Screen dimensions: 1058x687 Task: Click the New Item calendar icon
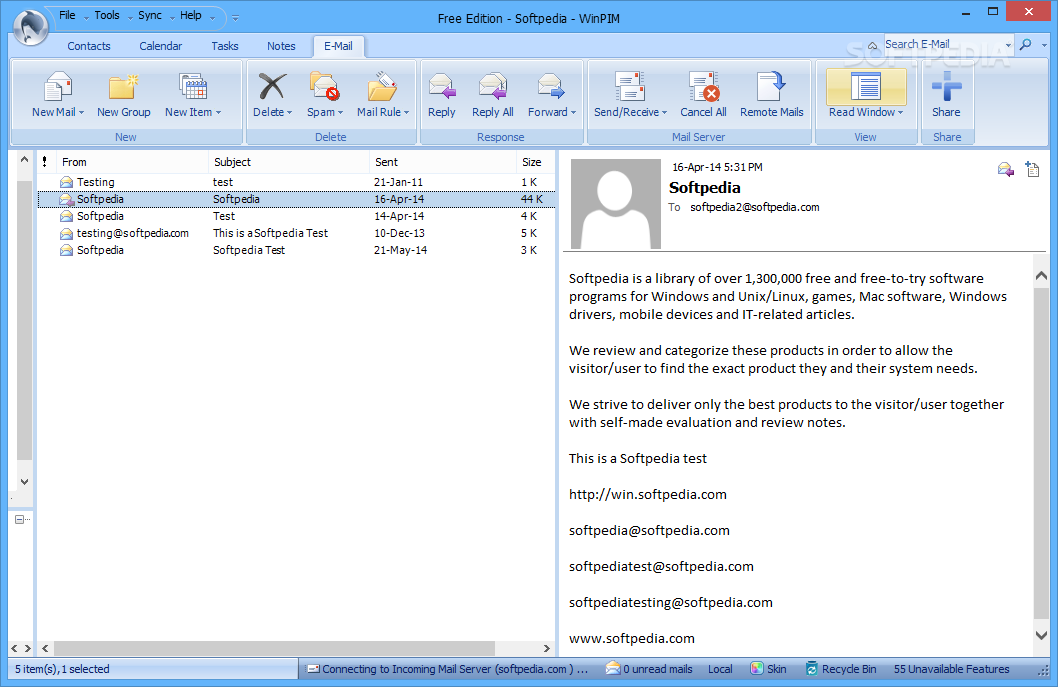(x=193, y=86)
